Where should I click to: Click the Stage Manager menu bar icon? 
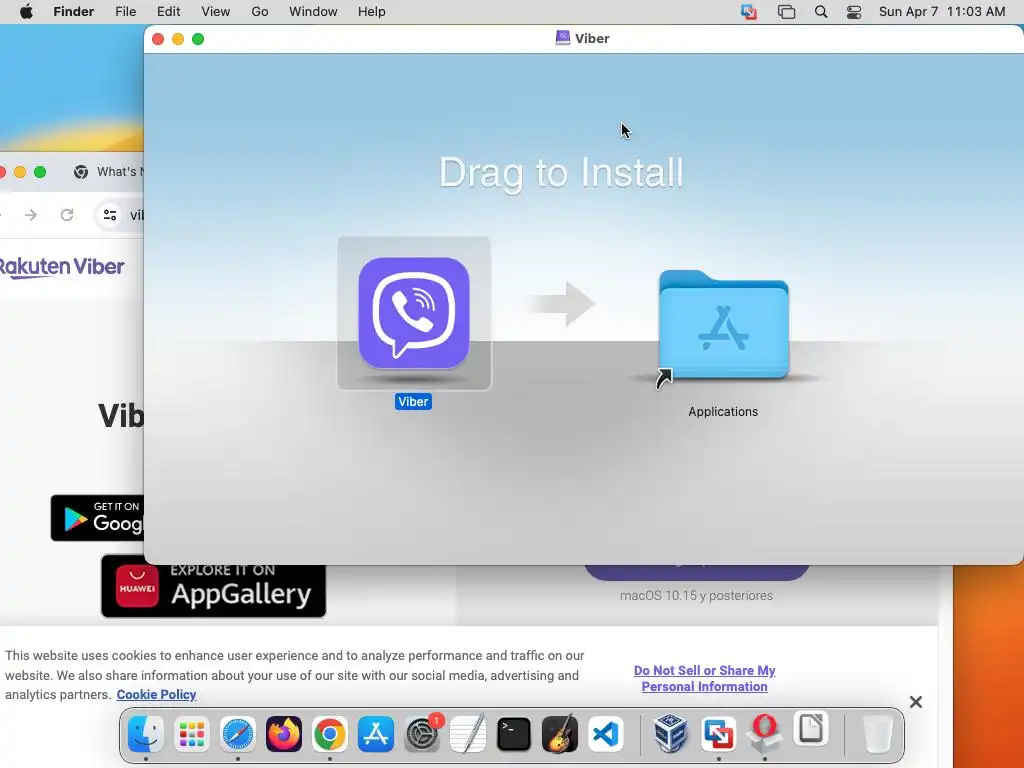tap(786, 12)
